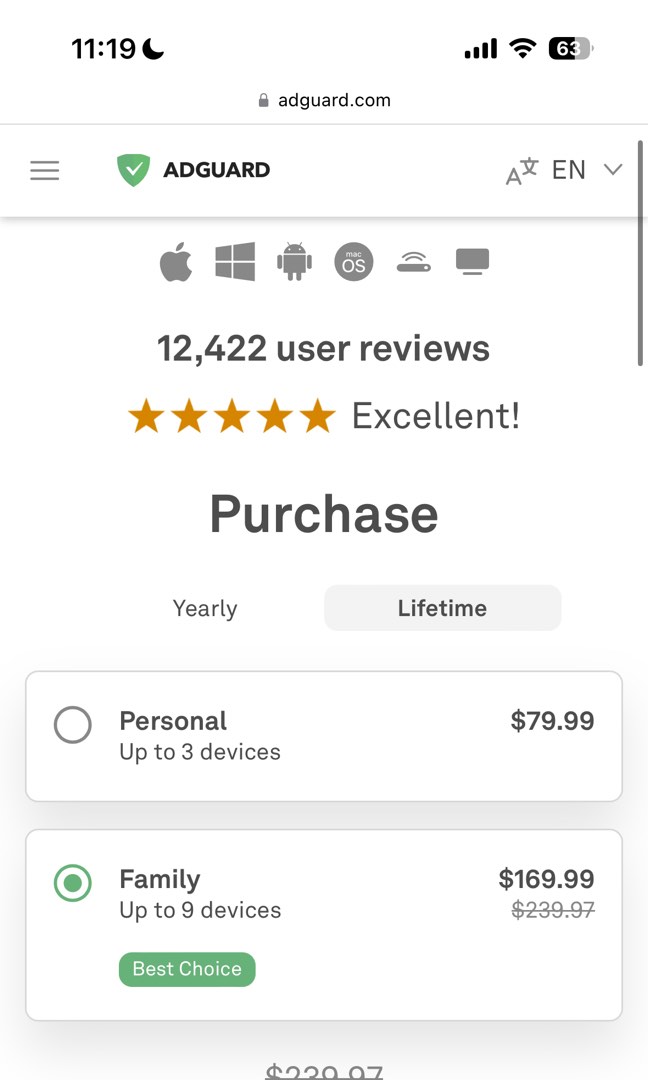This screenshot has width=648, height=1080.
Task: Click the macOS platform icon
Action: (x=353, y=262)
